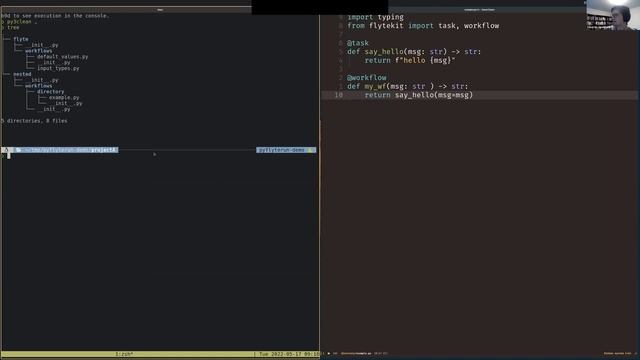640x360 pixels.
Task: Click line number 10 in editor gutter
Action: coord(338,95)
